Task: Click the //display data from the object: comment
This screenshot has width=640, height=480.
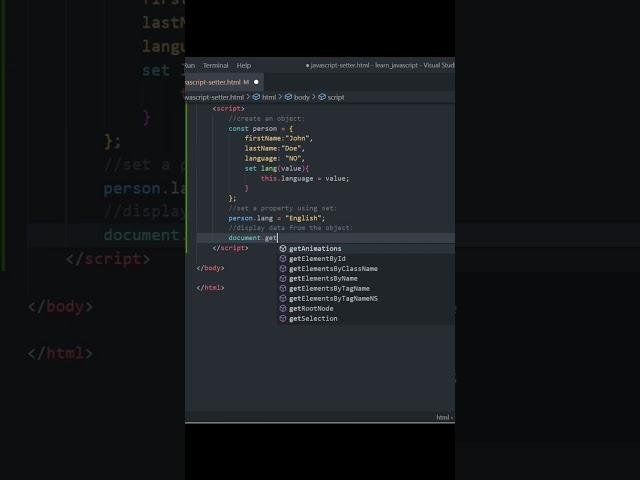Action: pyautogui.click(x=290, y=228)
